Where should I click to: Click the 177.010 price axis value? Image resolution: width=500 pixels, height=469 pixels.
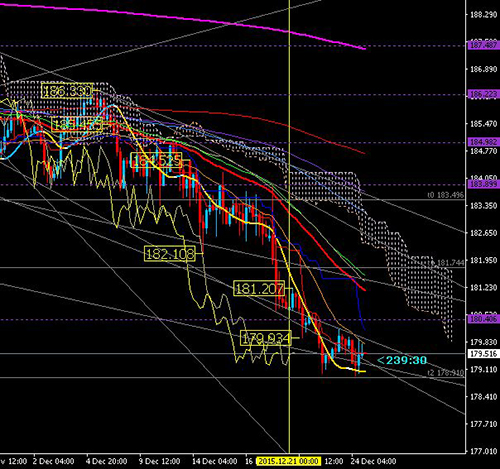tap(483, 451)
